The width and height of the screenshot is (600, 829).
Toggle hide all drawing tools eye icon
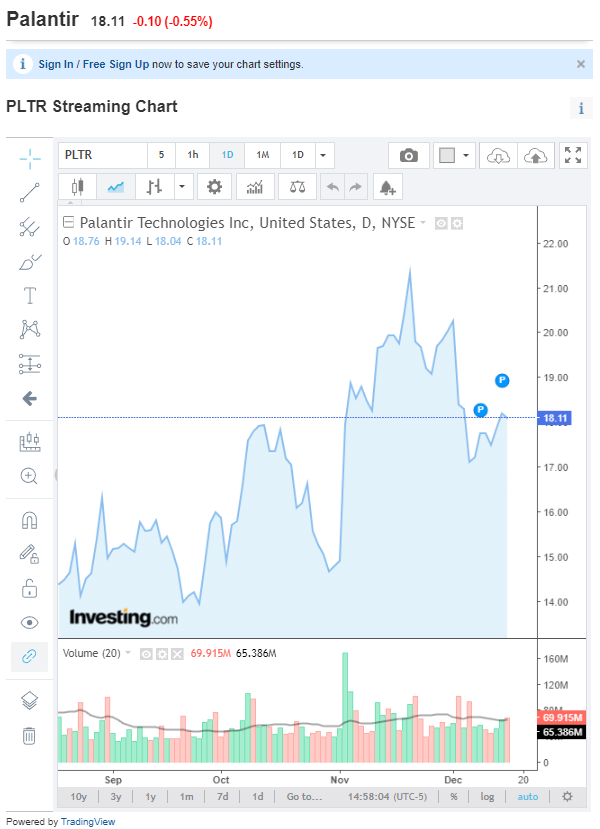pos(30,623)
